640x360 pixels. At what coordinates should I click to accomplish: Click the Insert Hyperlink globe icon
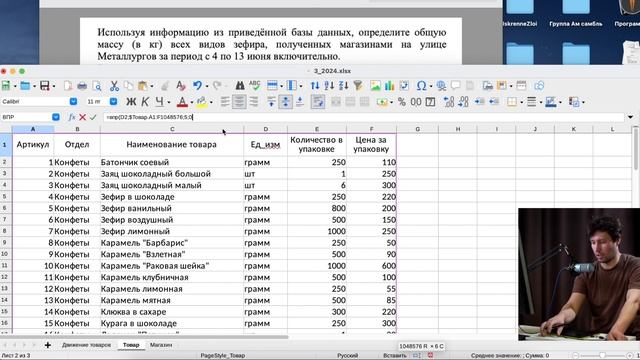coord(441,86)
